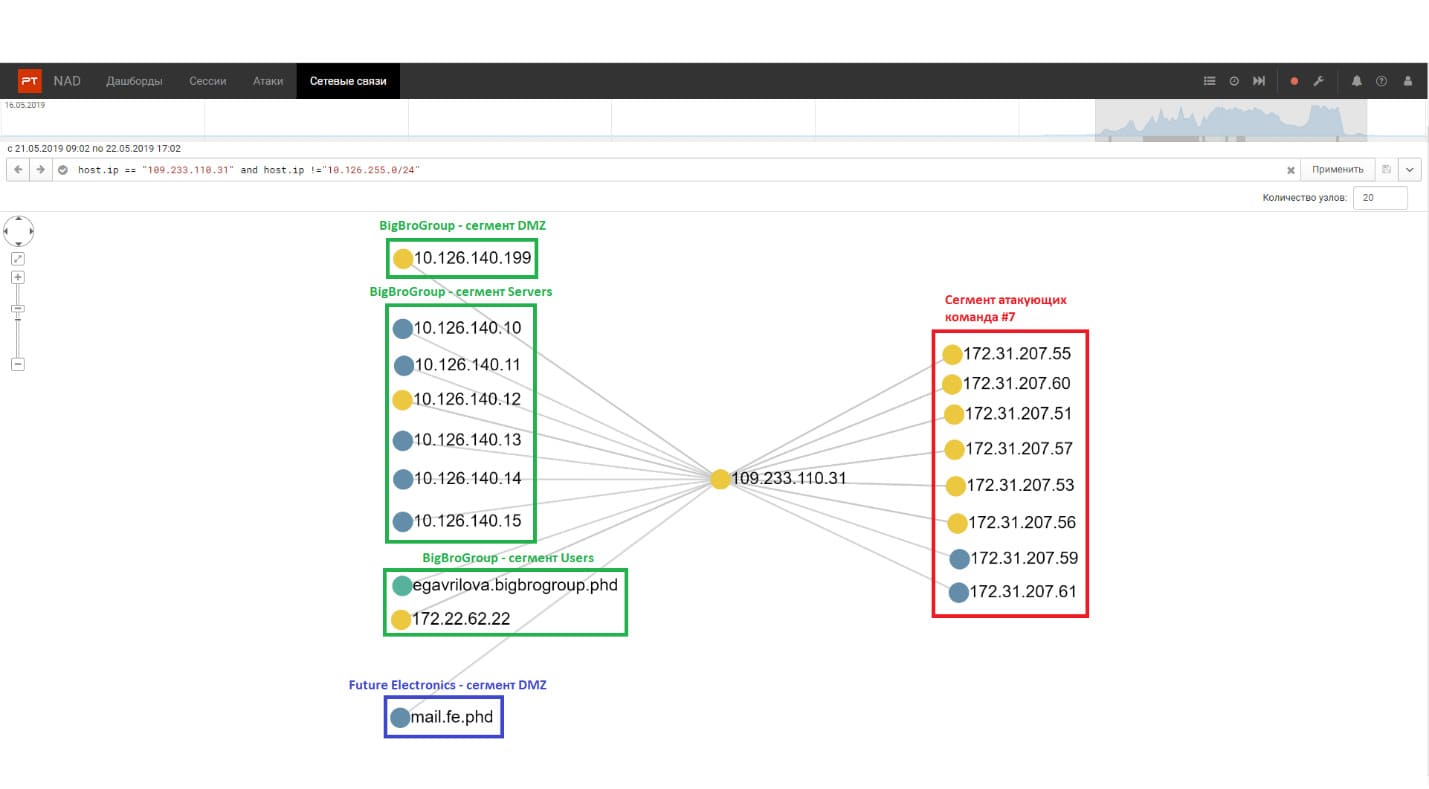Go back to previous filter
This screenshot has height=789, width=1429.
click(18, 170)
